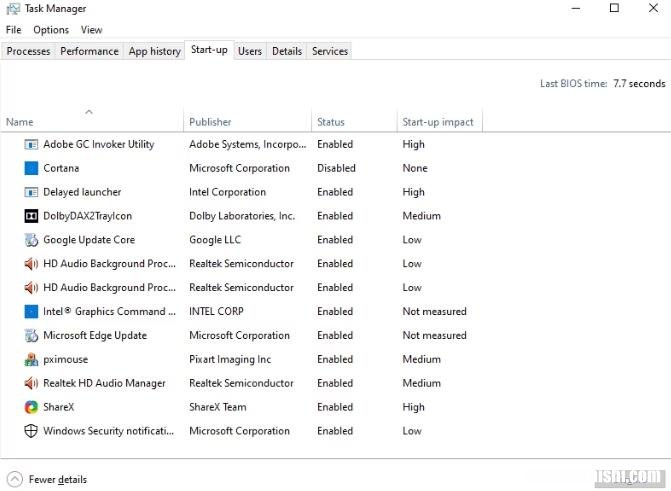Screen dimensions: 671x491
Task: Click the Intel Graphics Command icon
Action: click(x=31, y=312)
